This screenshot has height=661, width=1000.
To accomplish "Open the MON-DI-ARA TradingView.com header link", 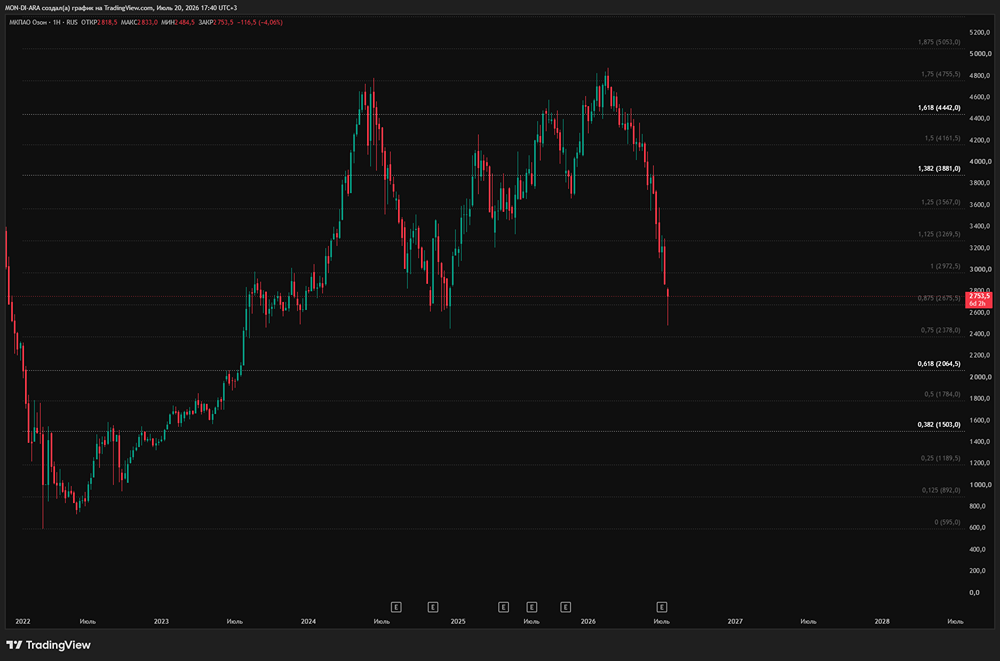I will pos(121,8).
